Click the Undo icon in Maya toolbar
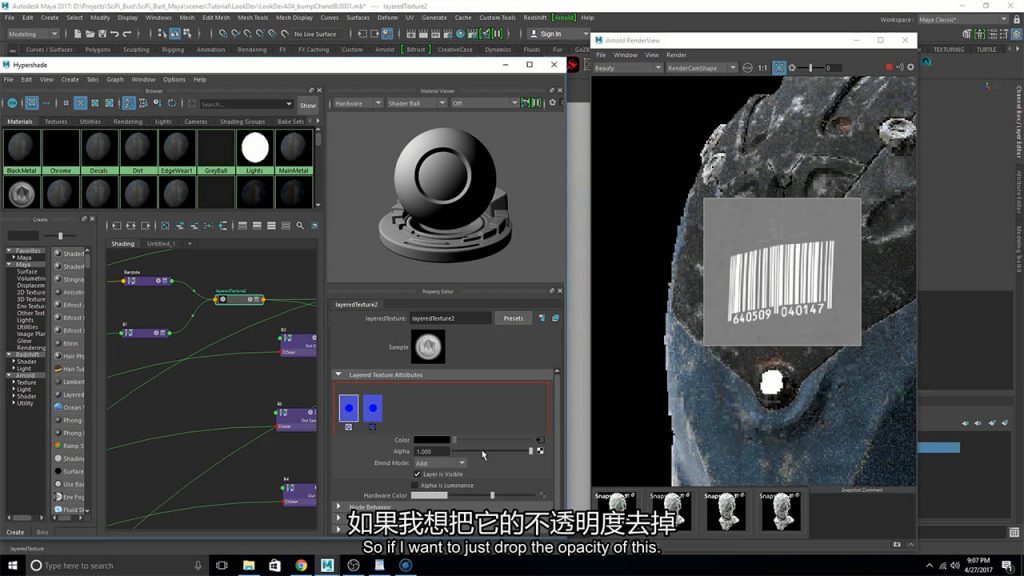The width and height of the screenshot is (1024, 576). pos(115,34)
